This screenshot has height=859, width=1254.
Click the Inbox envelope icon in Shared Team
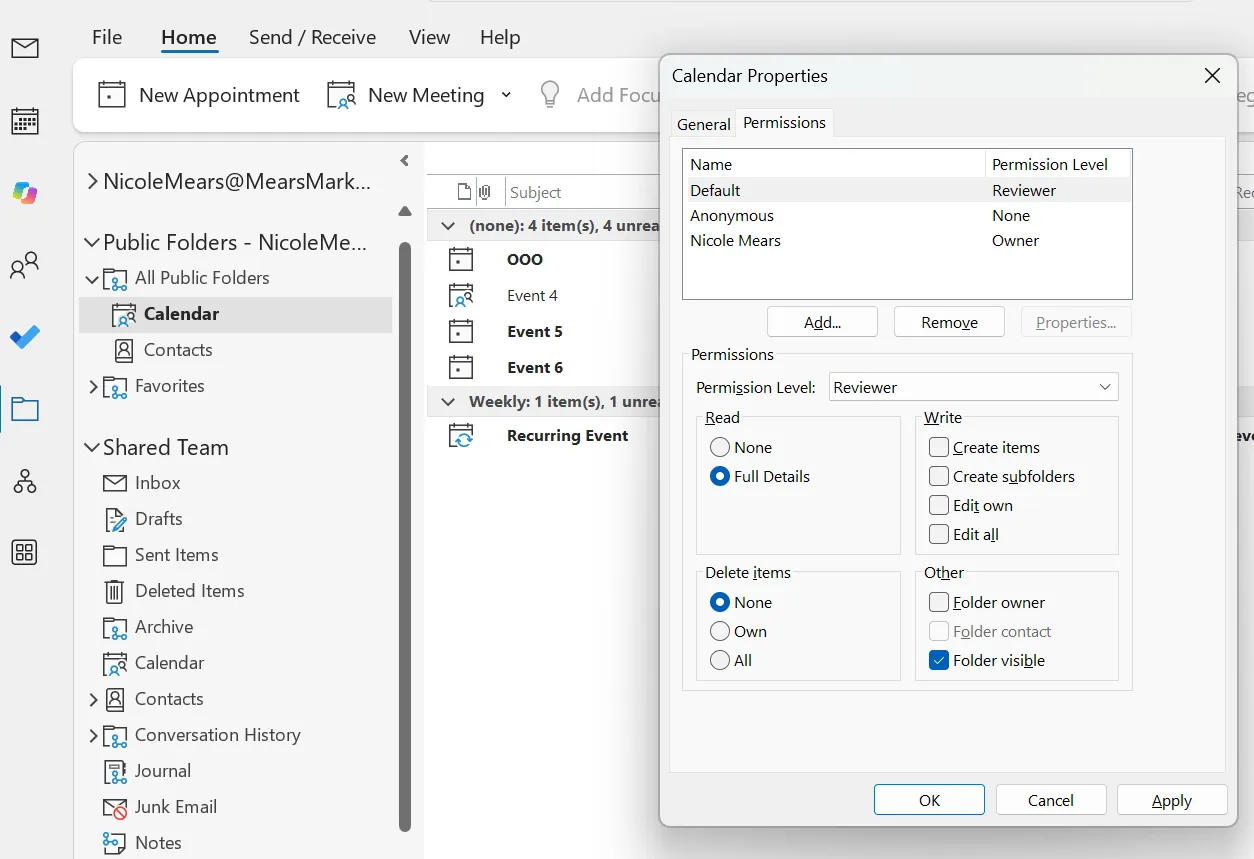pyautogui.click(x=117, y=483)
